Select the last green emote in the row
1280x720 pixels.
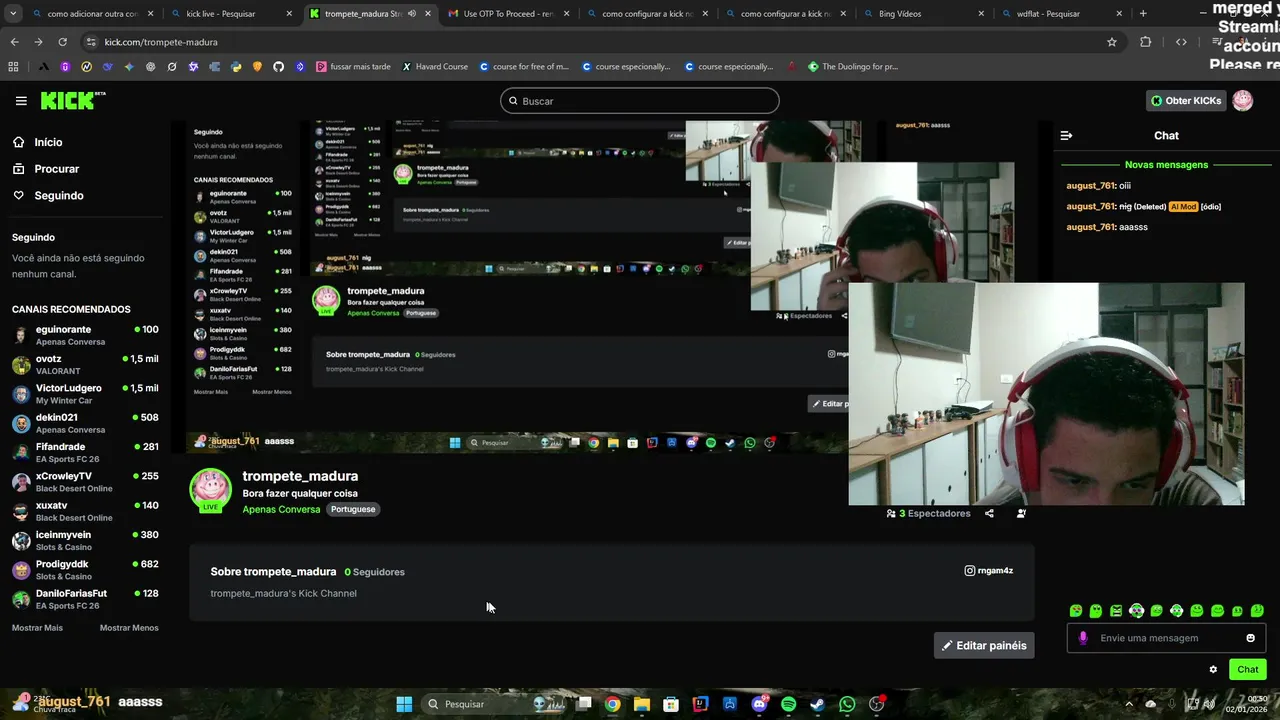tap(1257, 610)
